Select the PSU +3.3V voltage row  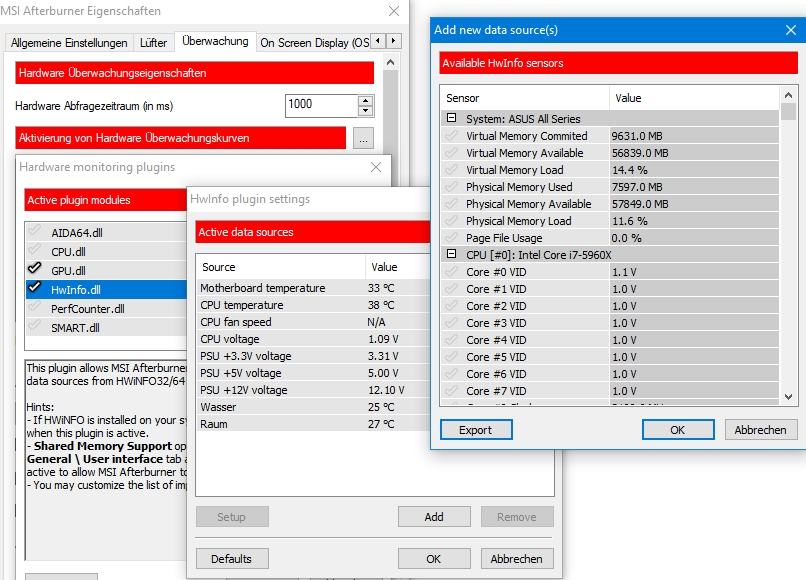click(x=314, y=356)
